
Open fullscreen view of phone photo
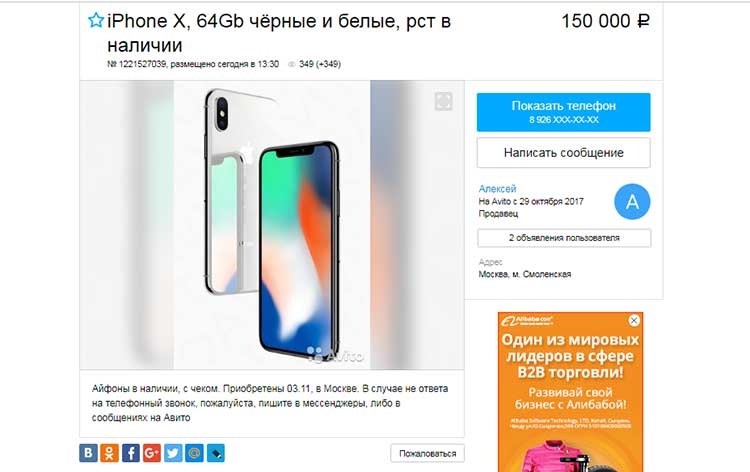[x=443, y=101]
